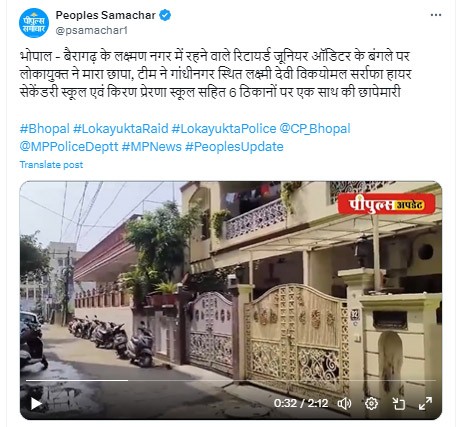Visit the @CP_Bhopal mention
The height and width of the screenshot is (427, 460).
315,129
